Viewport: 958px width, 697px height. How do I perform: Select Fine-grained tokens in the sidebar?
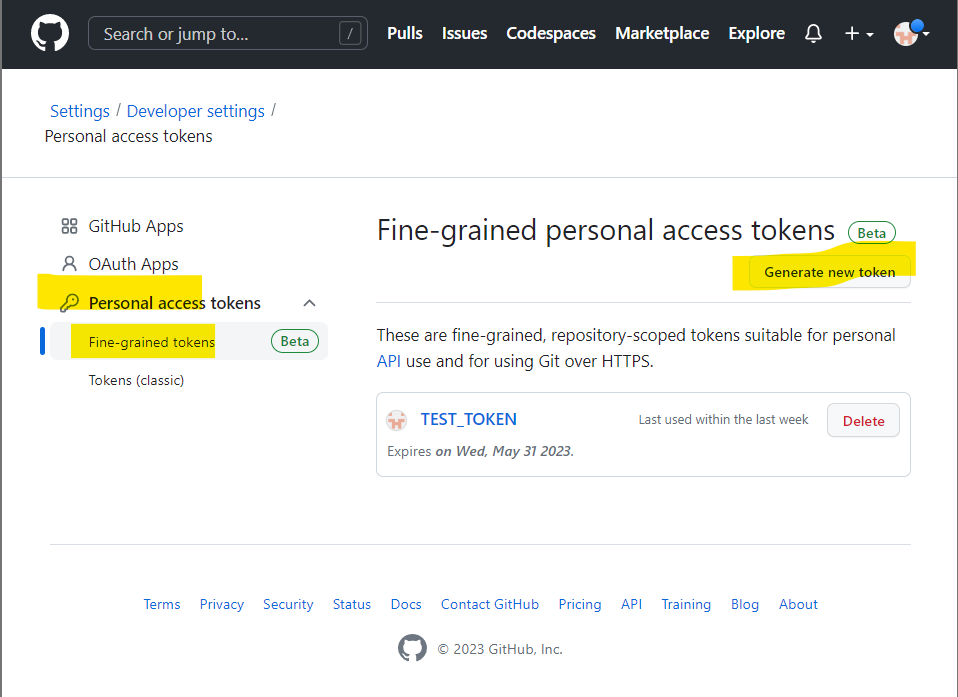pos(152,342)
